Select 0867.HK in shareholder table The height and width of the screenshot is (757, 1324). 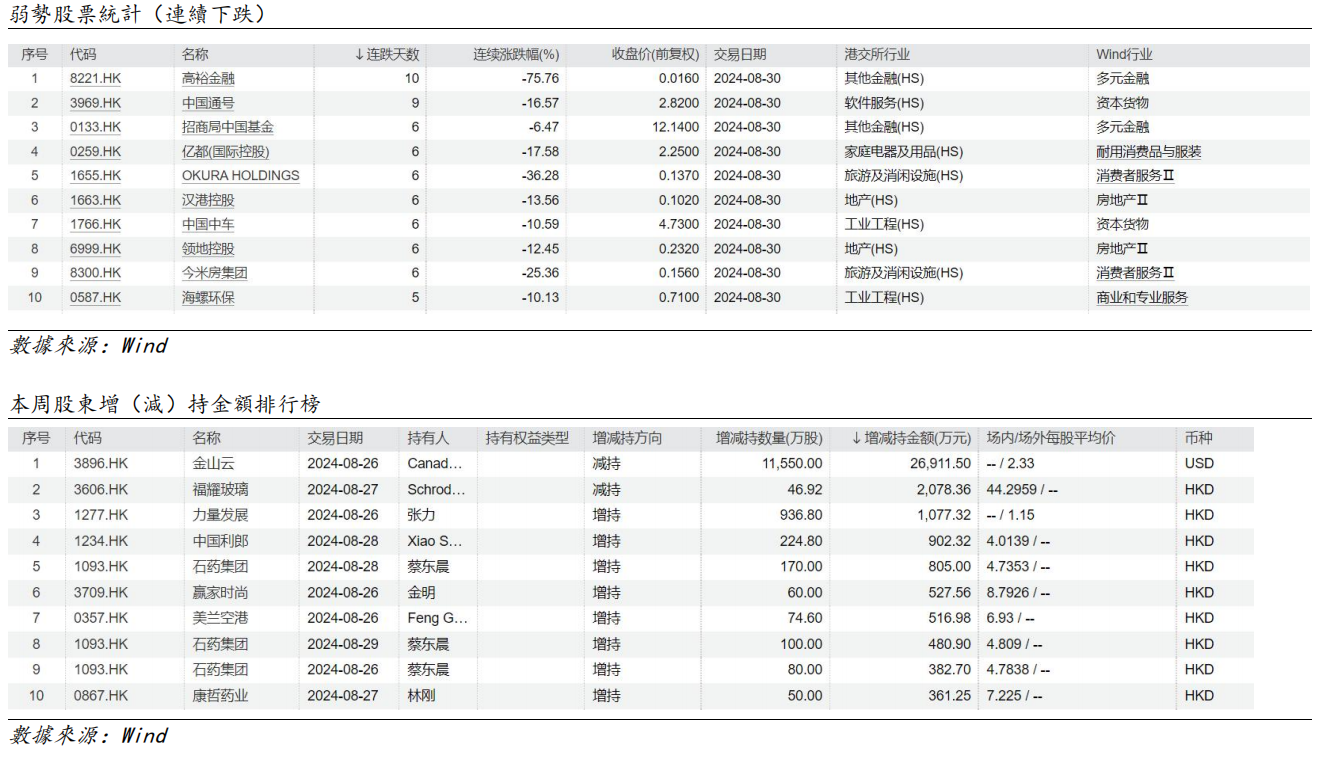tap(101, 696)
